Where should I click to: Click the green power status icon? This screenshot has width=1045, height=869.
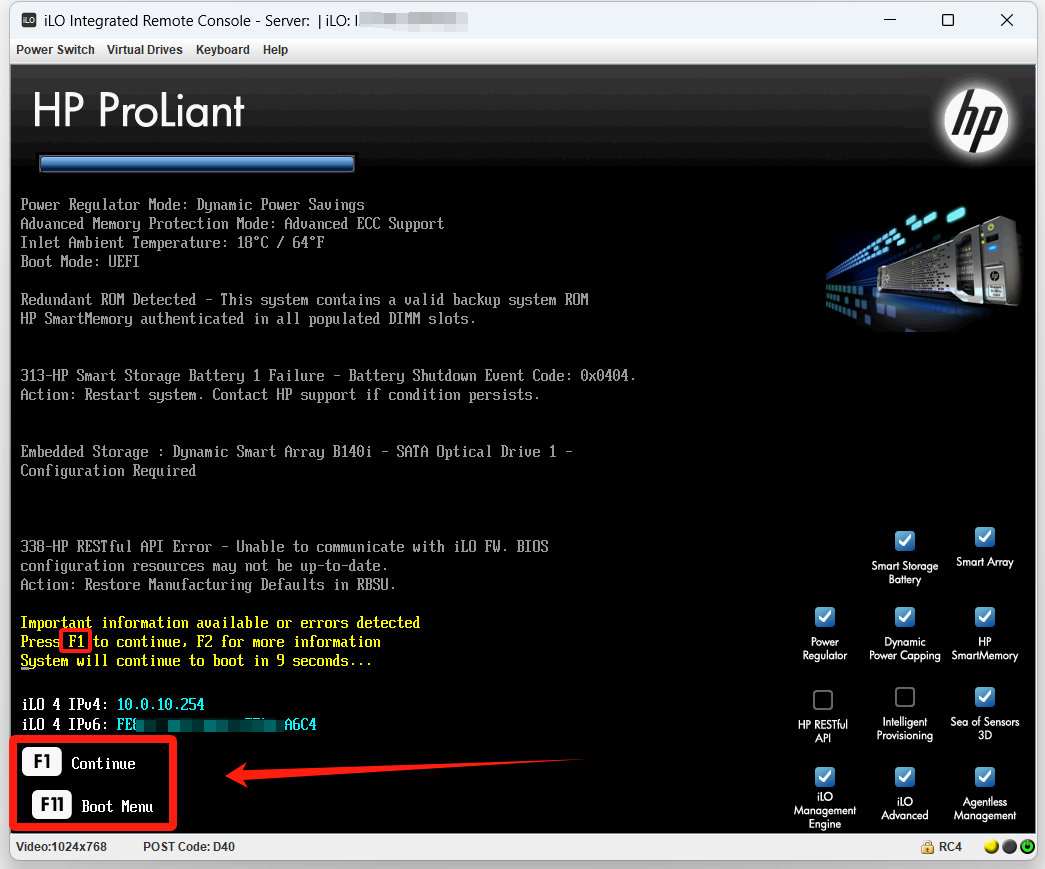click(1027, 847)
